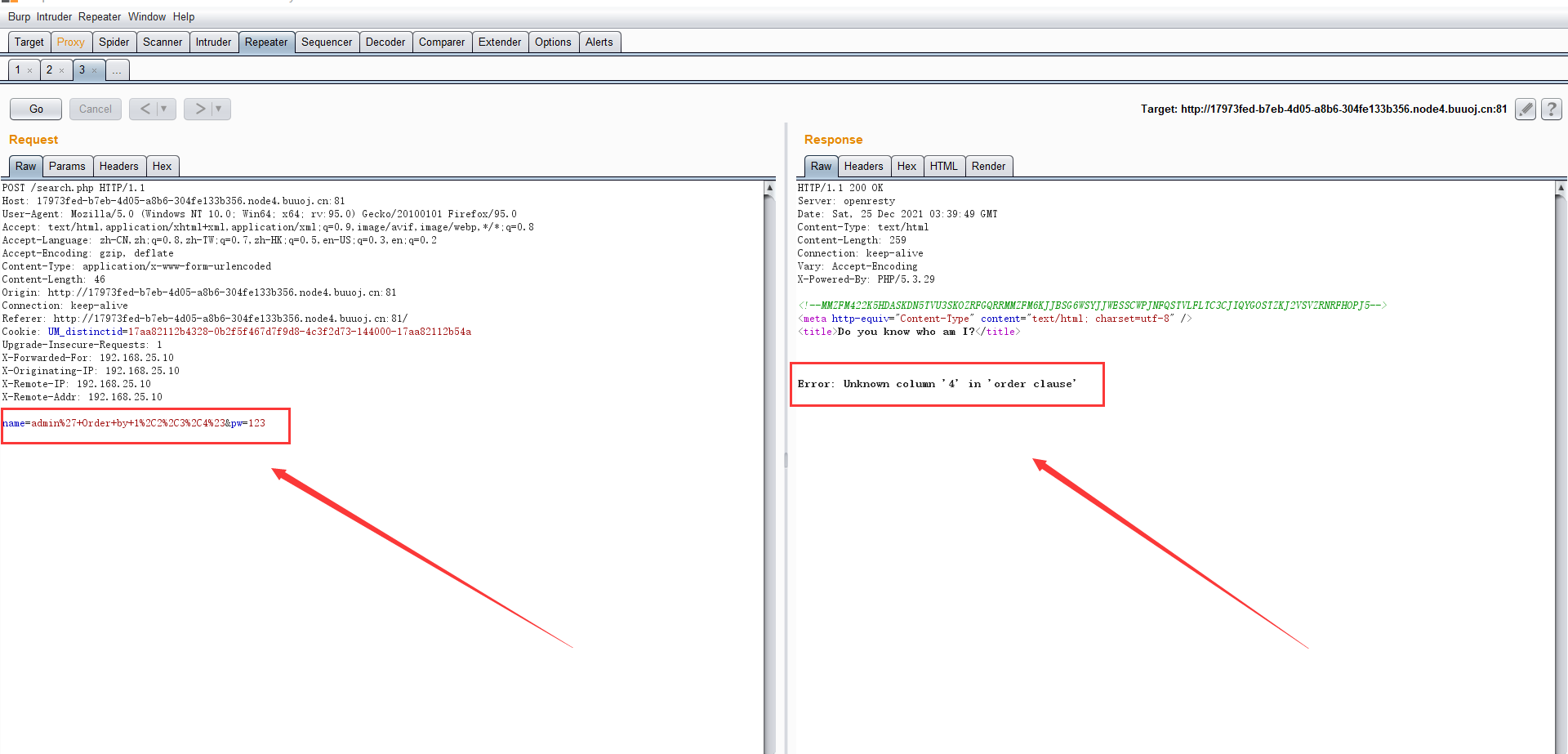Select the Request Params view tab
Viewport: 1568px width, 754px height.
[67, 166]
